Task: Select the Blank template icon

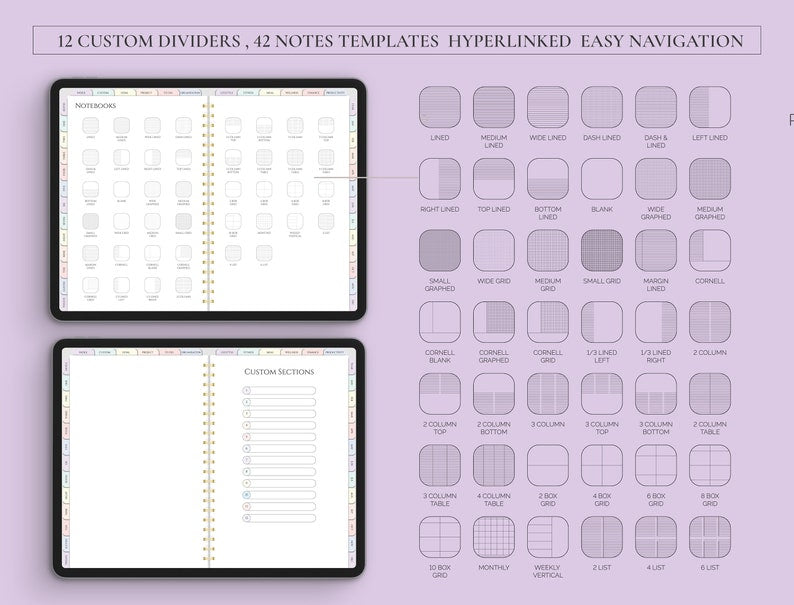Action: (602, 179)
